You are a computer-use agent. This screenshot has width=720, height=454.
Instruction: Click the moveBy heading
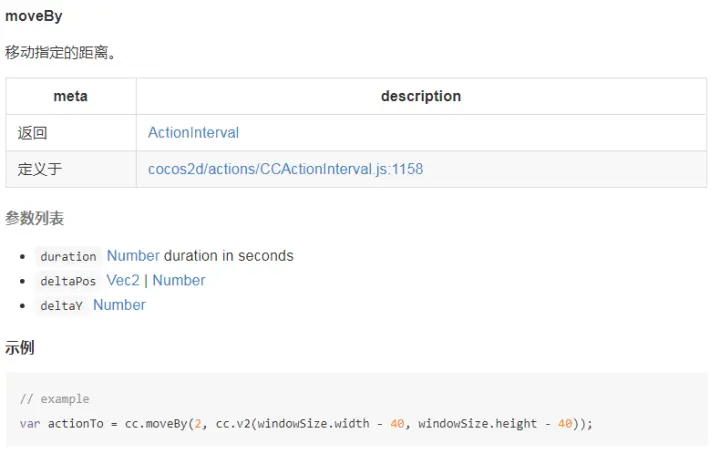tap(35, 16)
